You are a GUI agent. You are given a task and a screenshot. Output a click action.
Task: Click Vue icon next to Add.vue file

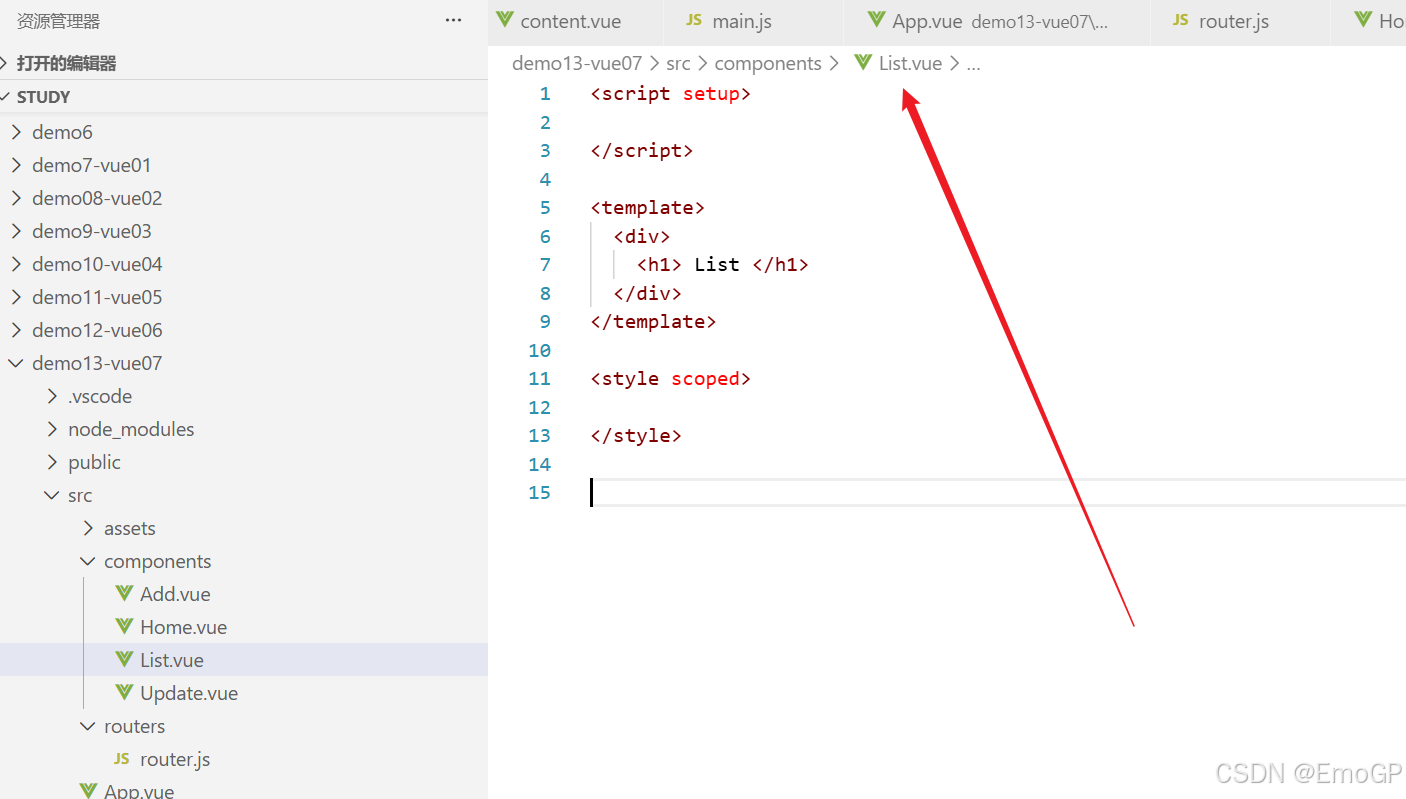pyautogui.click(x=124, y=593)
